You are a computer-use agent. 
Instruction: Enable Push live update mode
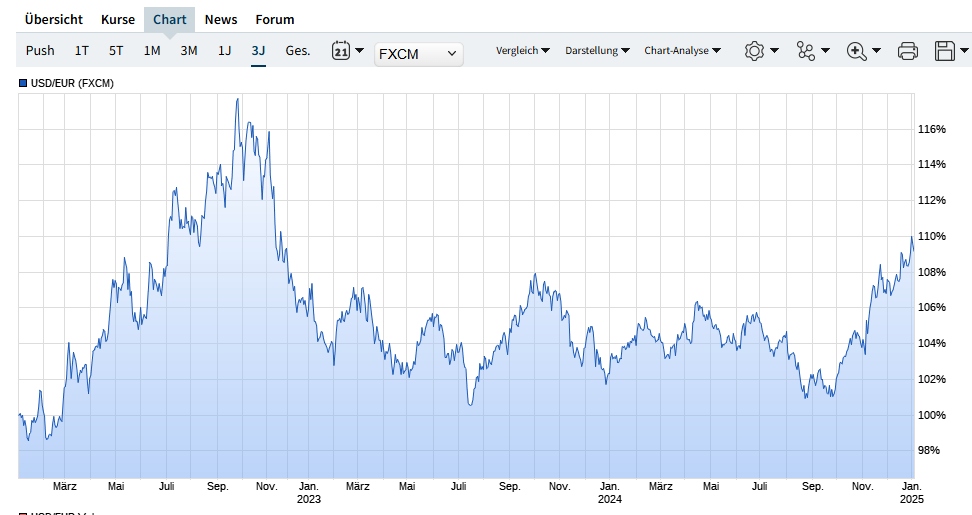[x=40, y=51]
